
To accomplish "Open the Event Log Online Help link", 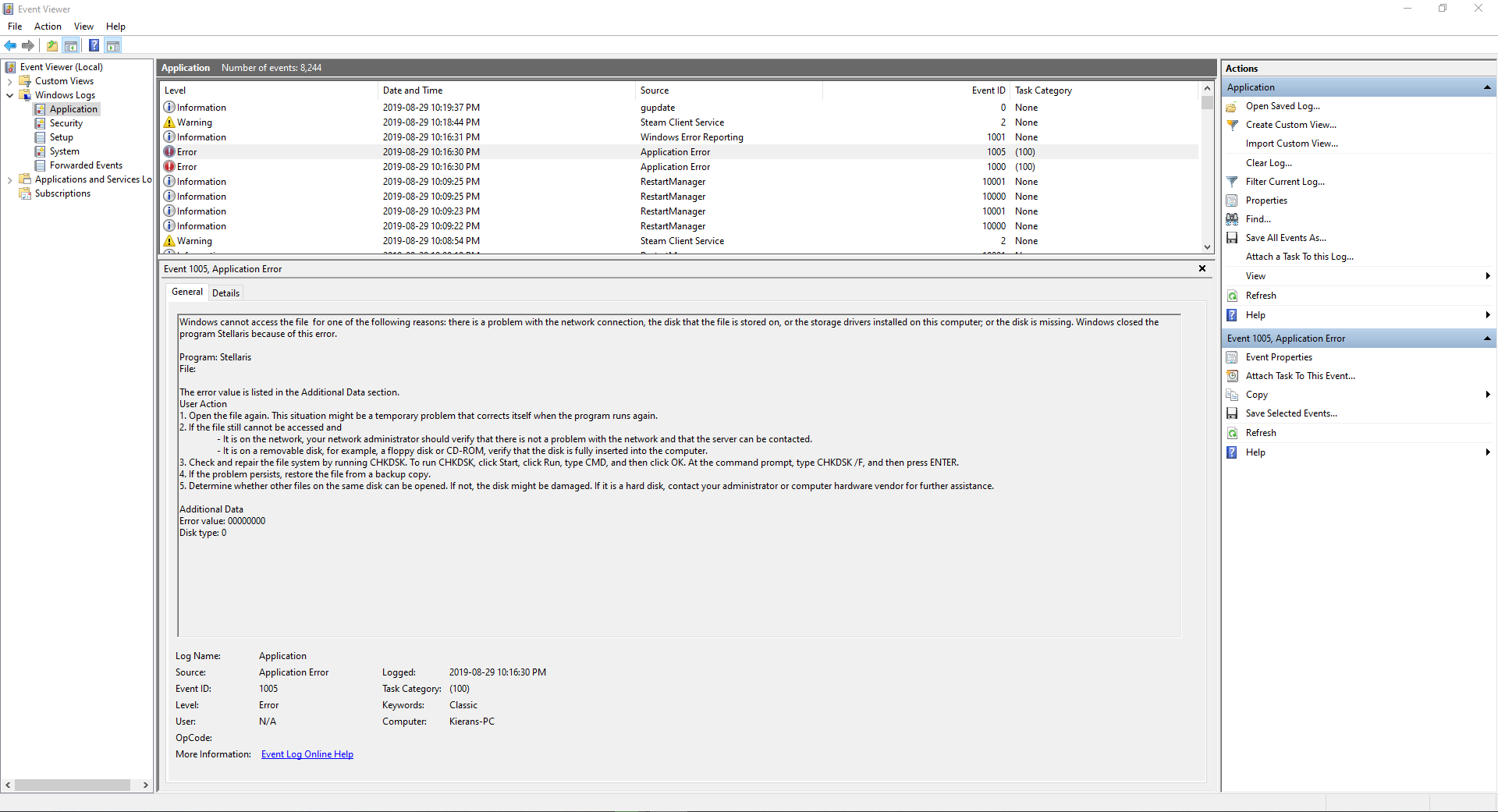I will coord(307,754).
